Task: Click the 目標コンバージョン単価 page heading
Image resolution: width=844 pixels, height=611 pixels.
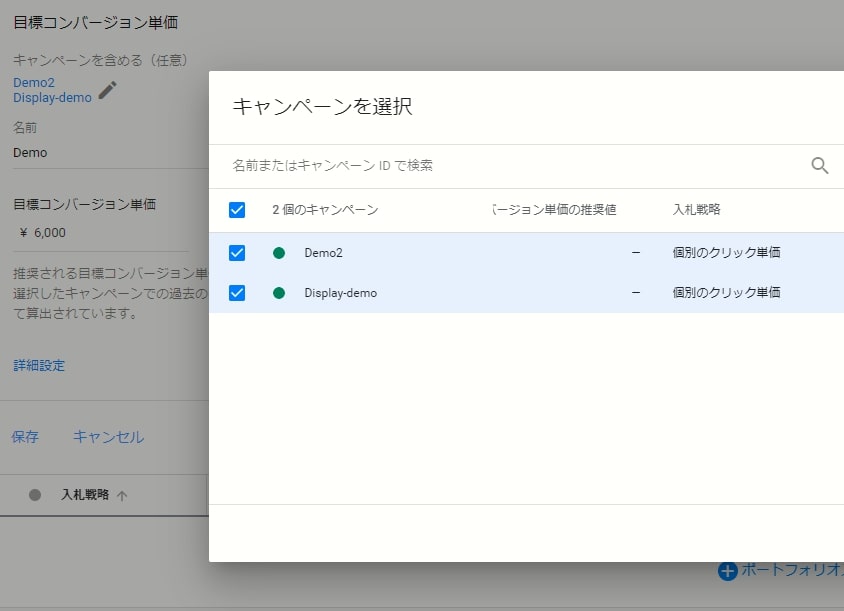Action: tap(95, 23)
